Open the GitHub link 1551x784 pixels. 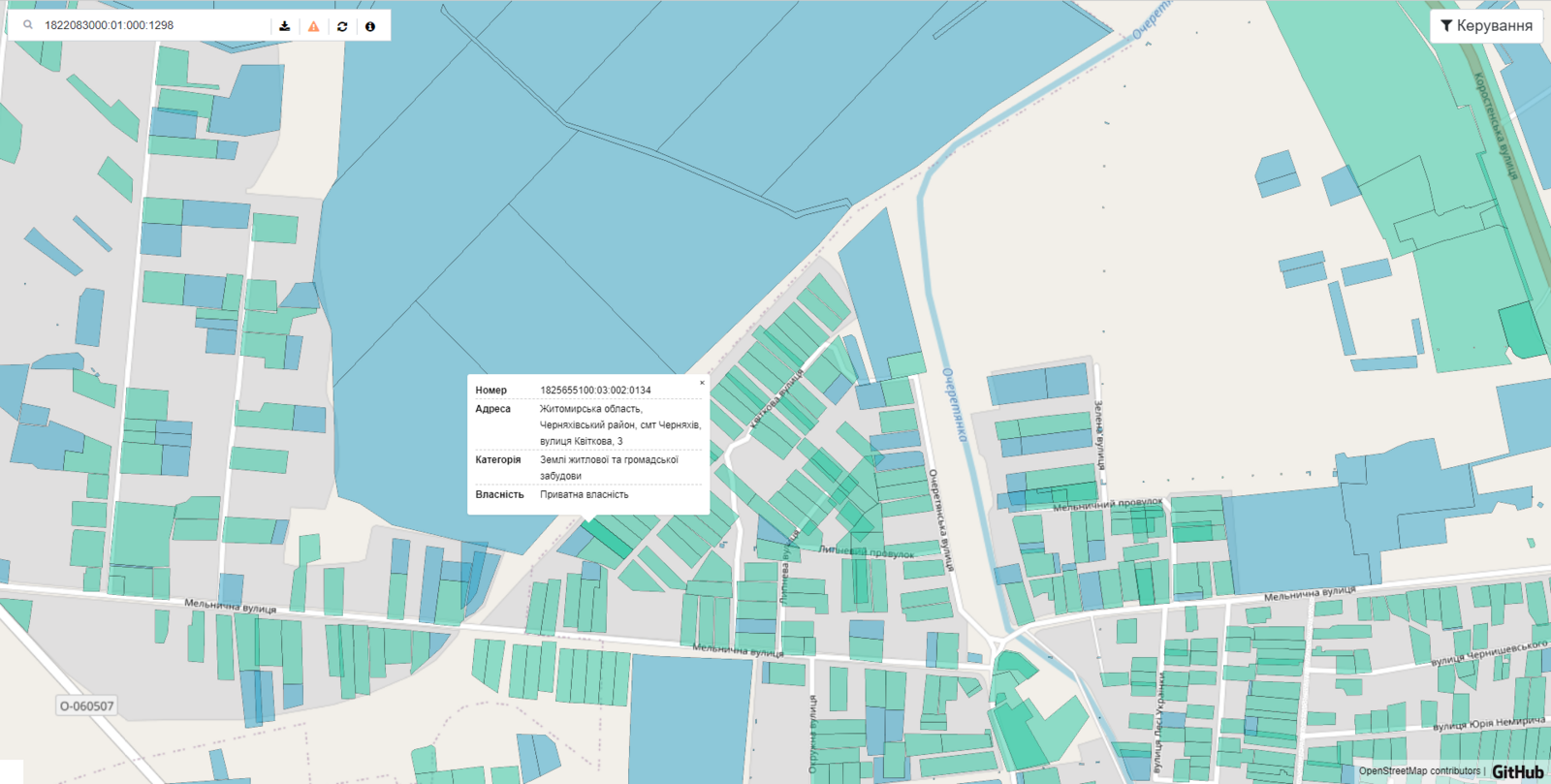click(x=1517, y=771)
